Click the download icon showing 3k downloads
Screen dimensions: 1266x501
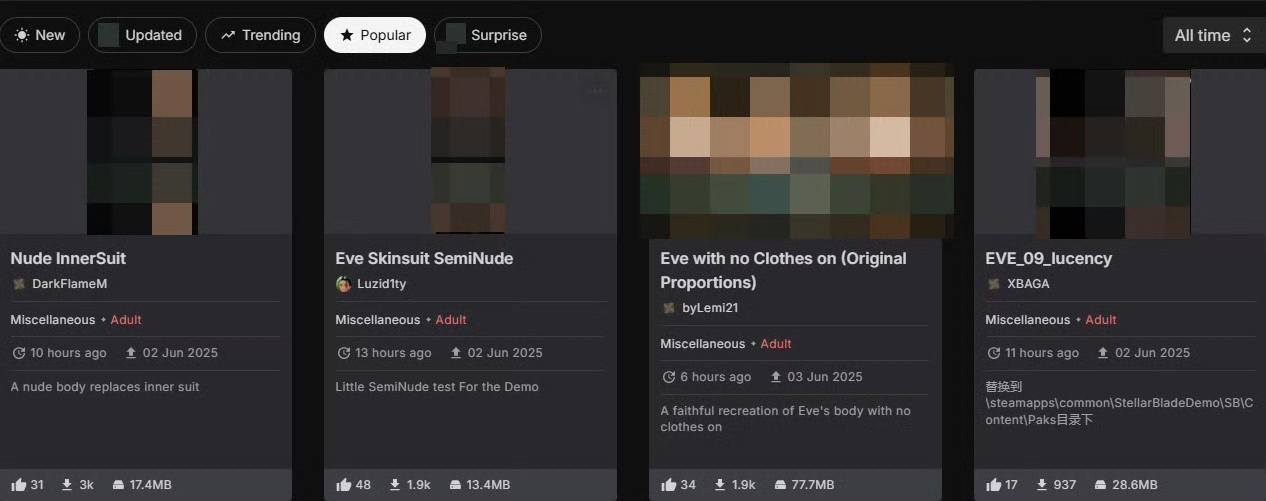(67, 484)
